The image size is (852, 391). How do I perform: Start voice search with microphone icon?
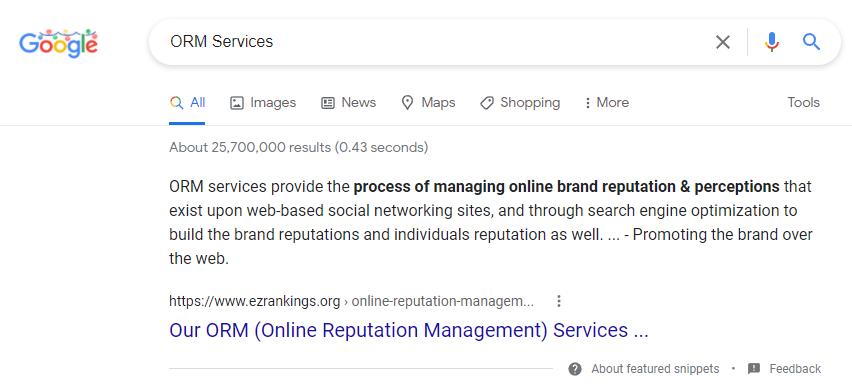tap(772, 42)
